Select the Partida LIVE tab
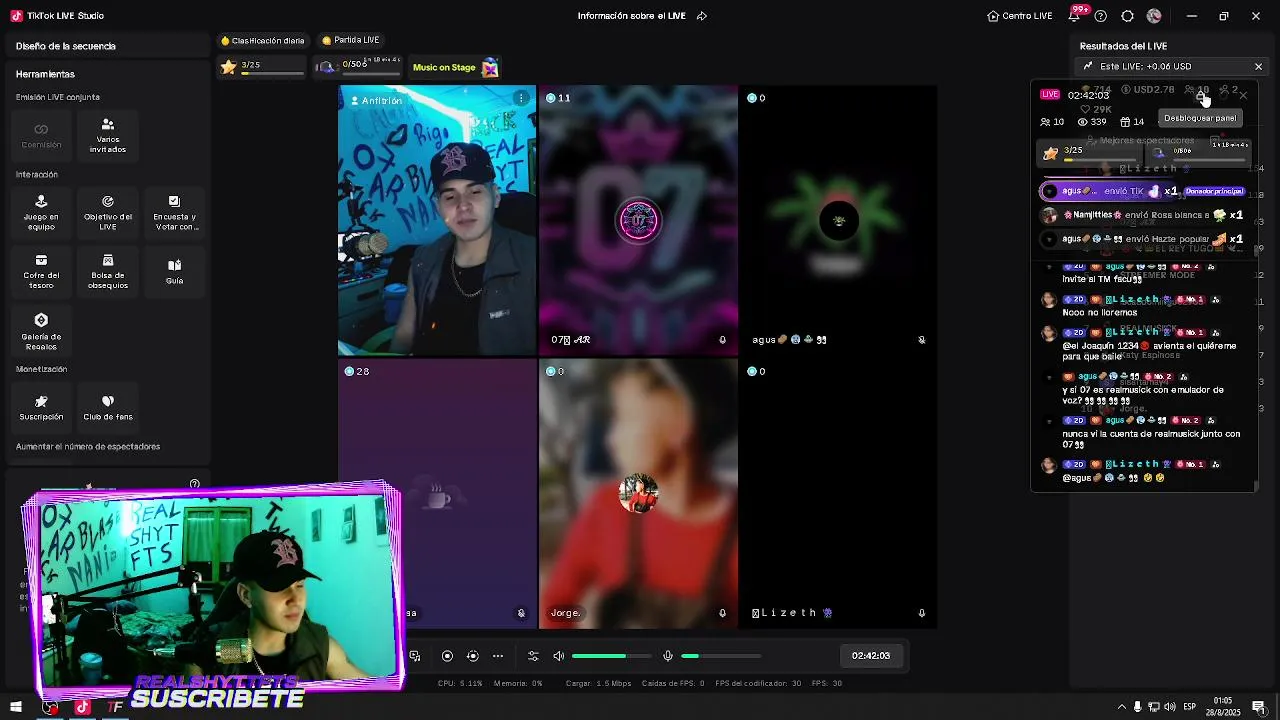The width and height of the screenshot is (1280, 720). pos(351,40)
